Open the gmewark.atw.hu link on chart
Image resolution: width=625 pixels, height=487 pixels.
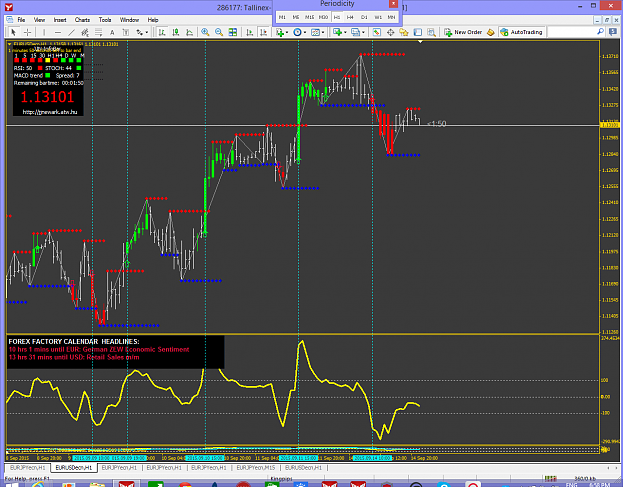click(50, 112)
